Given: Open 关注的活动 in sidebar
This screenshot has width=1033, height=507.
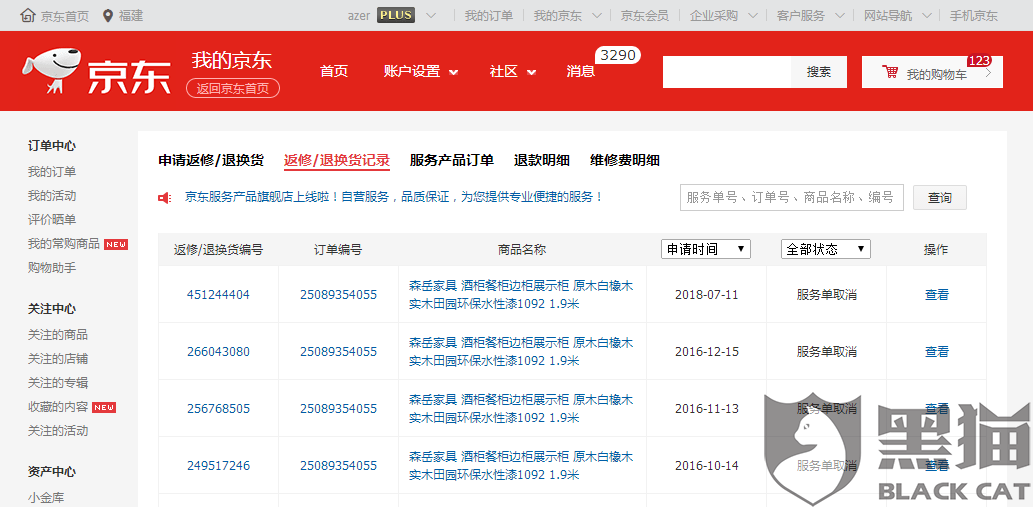Looking at the screenshot, I should click(x=57, y=431).
